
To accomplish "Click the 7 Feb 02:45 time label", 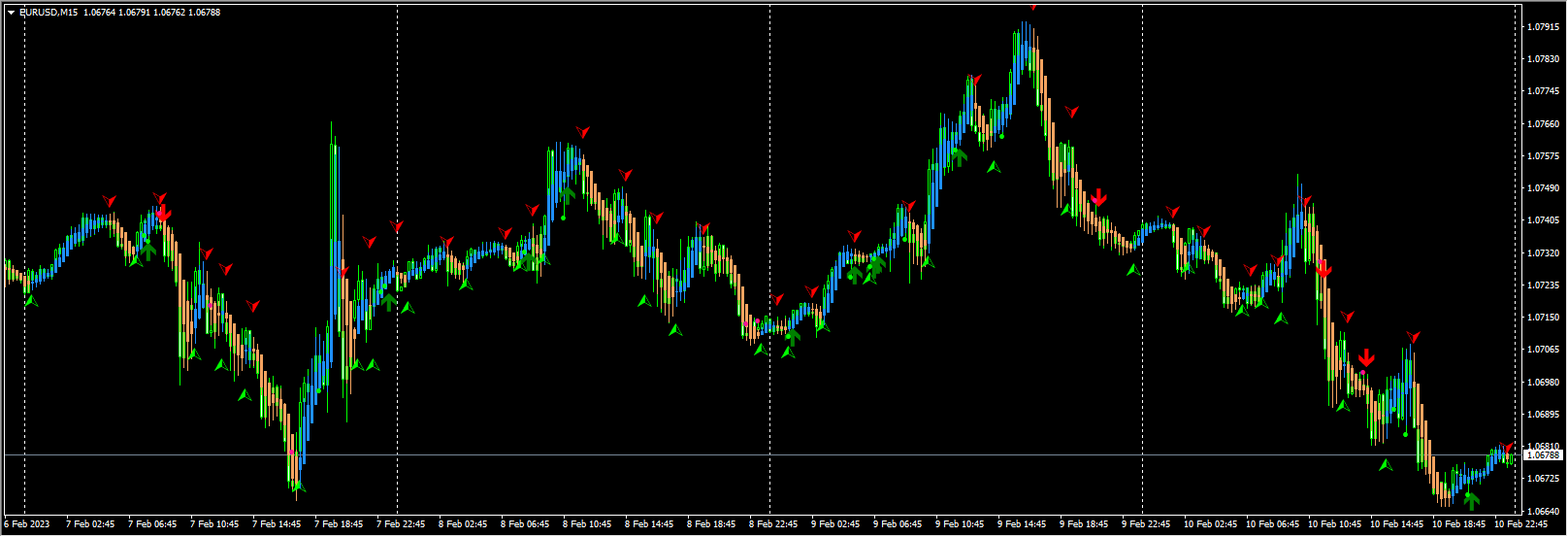I will 90,524.
